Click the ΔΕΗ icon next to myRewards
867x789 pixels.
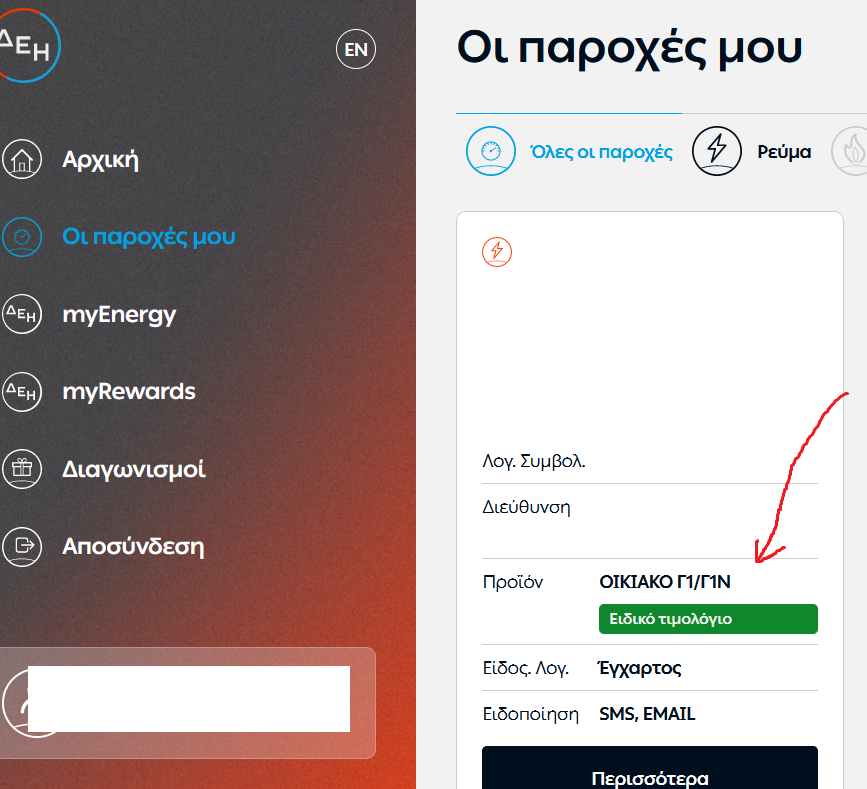click(22, 392)
